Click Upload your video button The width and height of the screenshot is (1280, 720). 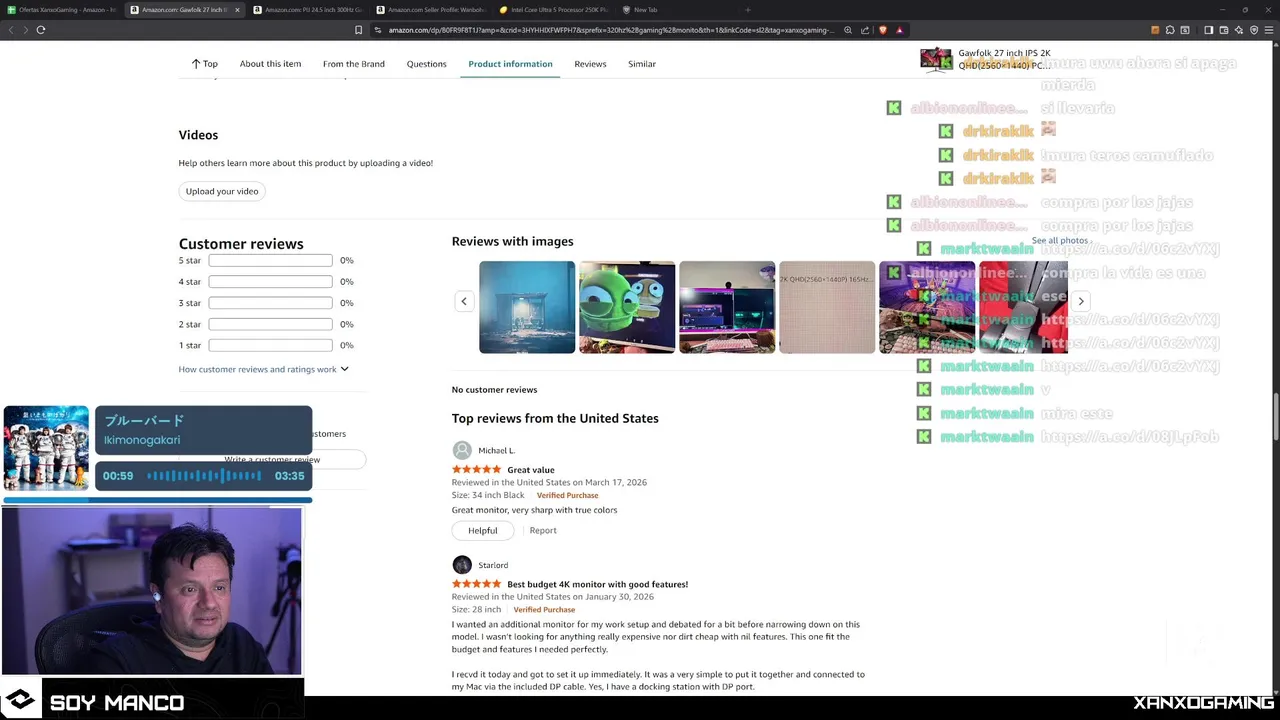point(222,191)
